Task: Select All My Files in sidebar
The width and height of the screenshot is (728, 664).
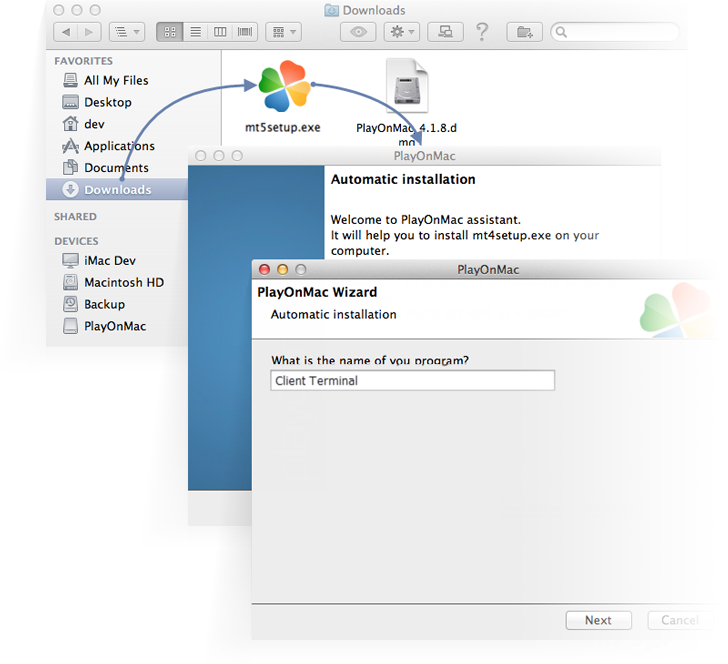Action: [x=116, y=80]
